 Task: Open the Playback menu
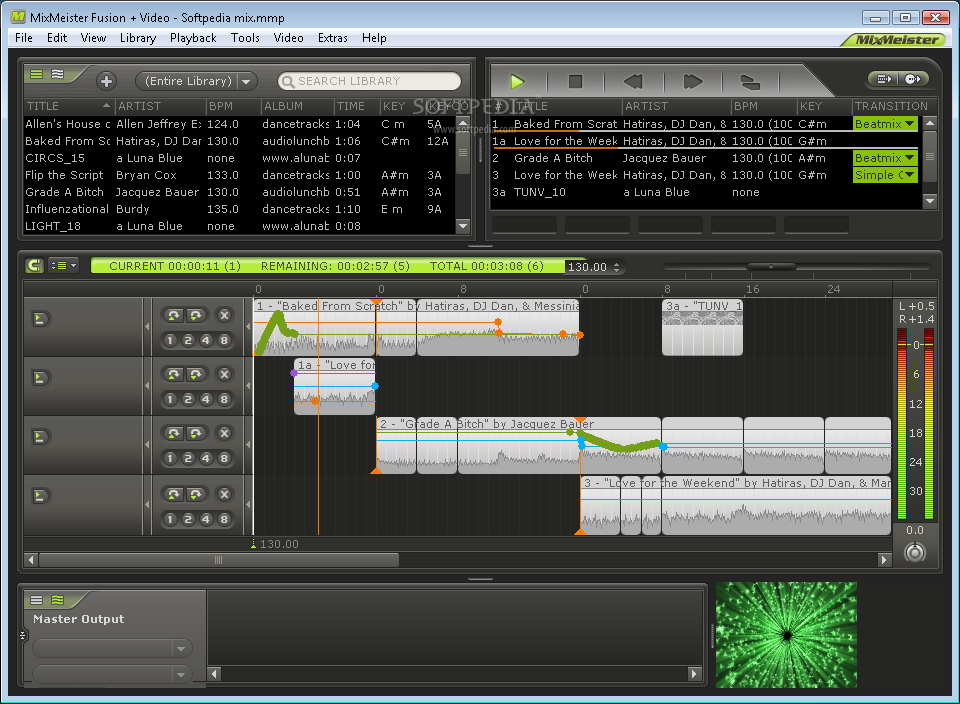193,38
